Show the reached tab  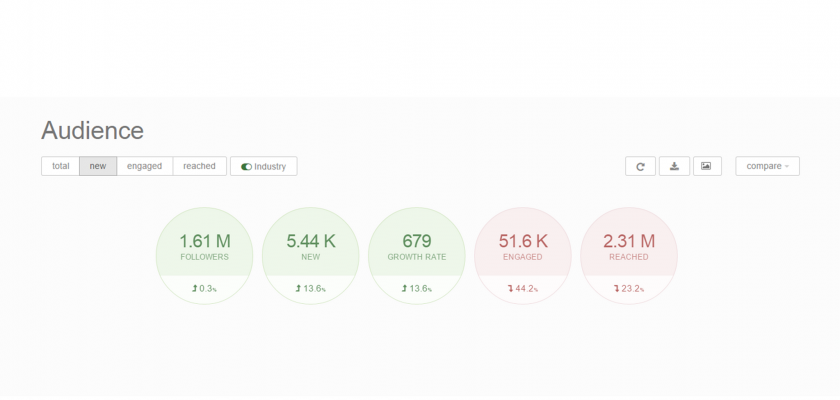(x=199, y=166)
